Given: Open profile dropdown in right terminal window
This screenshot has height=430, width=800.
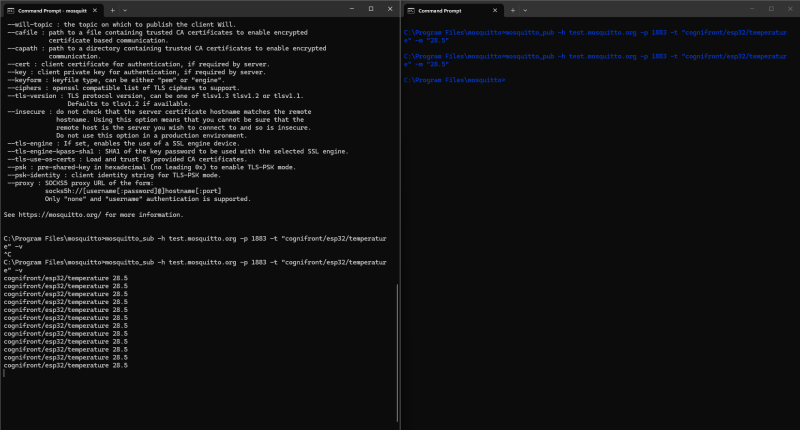Looking at the screenshot, I should (525, 10).
